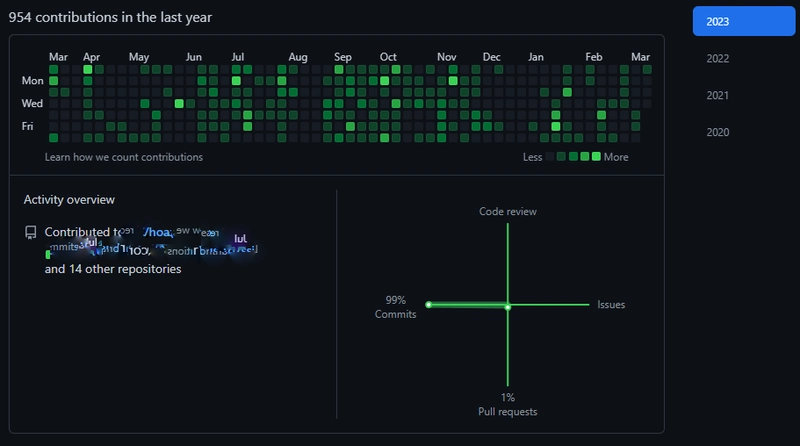
Task: Click the repository icon beside Contributed to
Action: 31,232
